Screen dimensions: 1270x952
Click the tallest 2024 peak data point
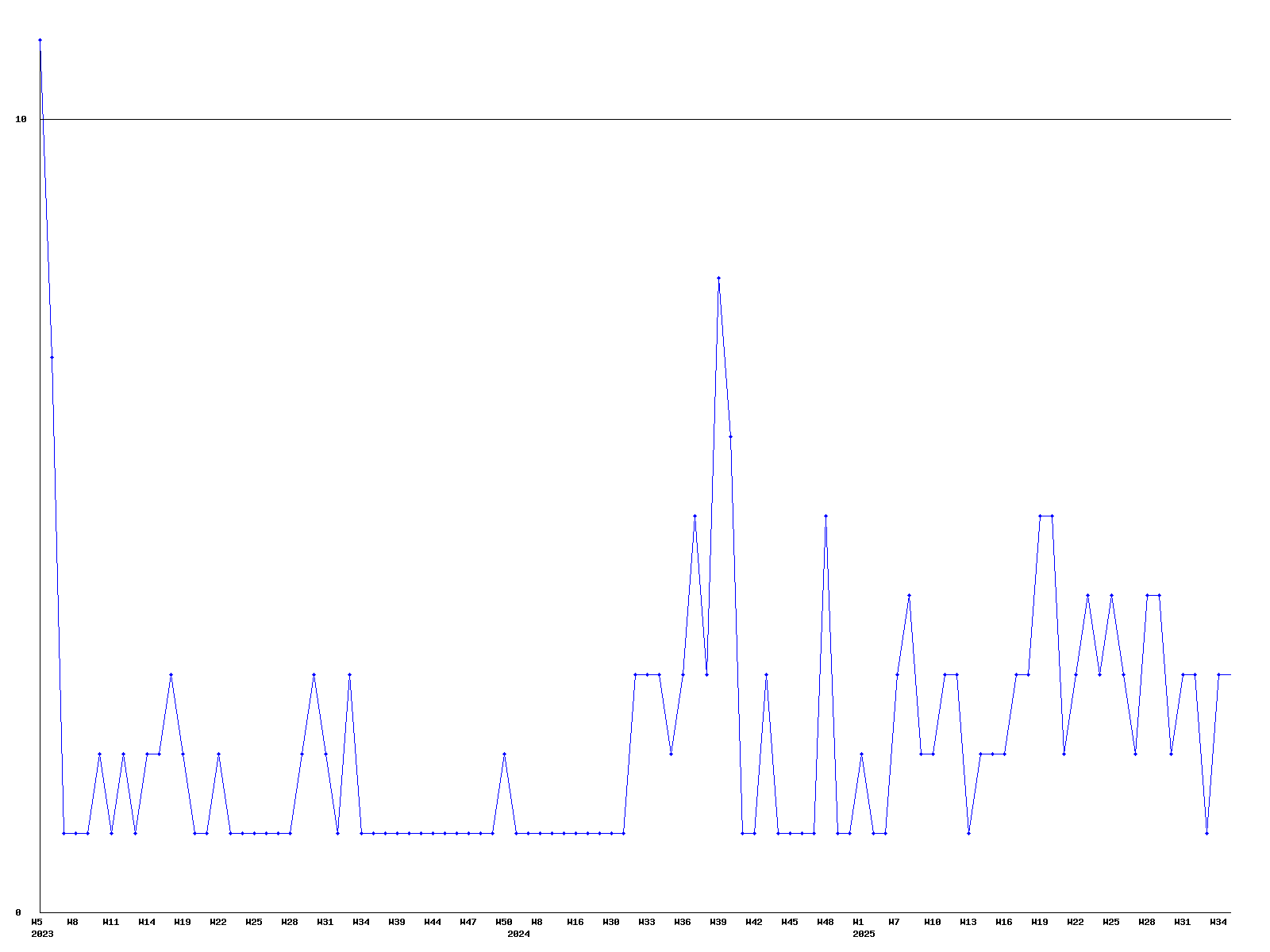click(x=718, y=278)
